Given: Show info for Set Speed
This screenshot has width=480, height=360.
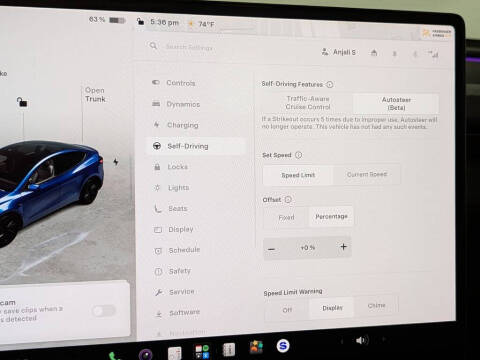Looking at the screenshot, I should click(x=299, y=155).
